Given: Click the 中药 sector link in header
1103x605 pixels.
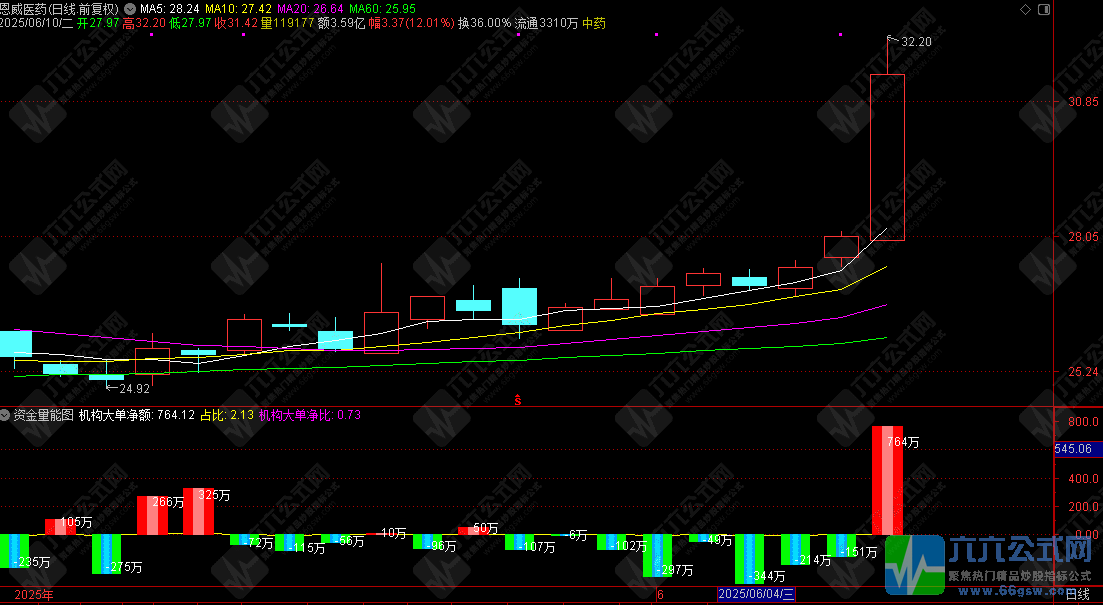Looking at the screenshot, I should point(593,22).
